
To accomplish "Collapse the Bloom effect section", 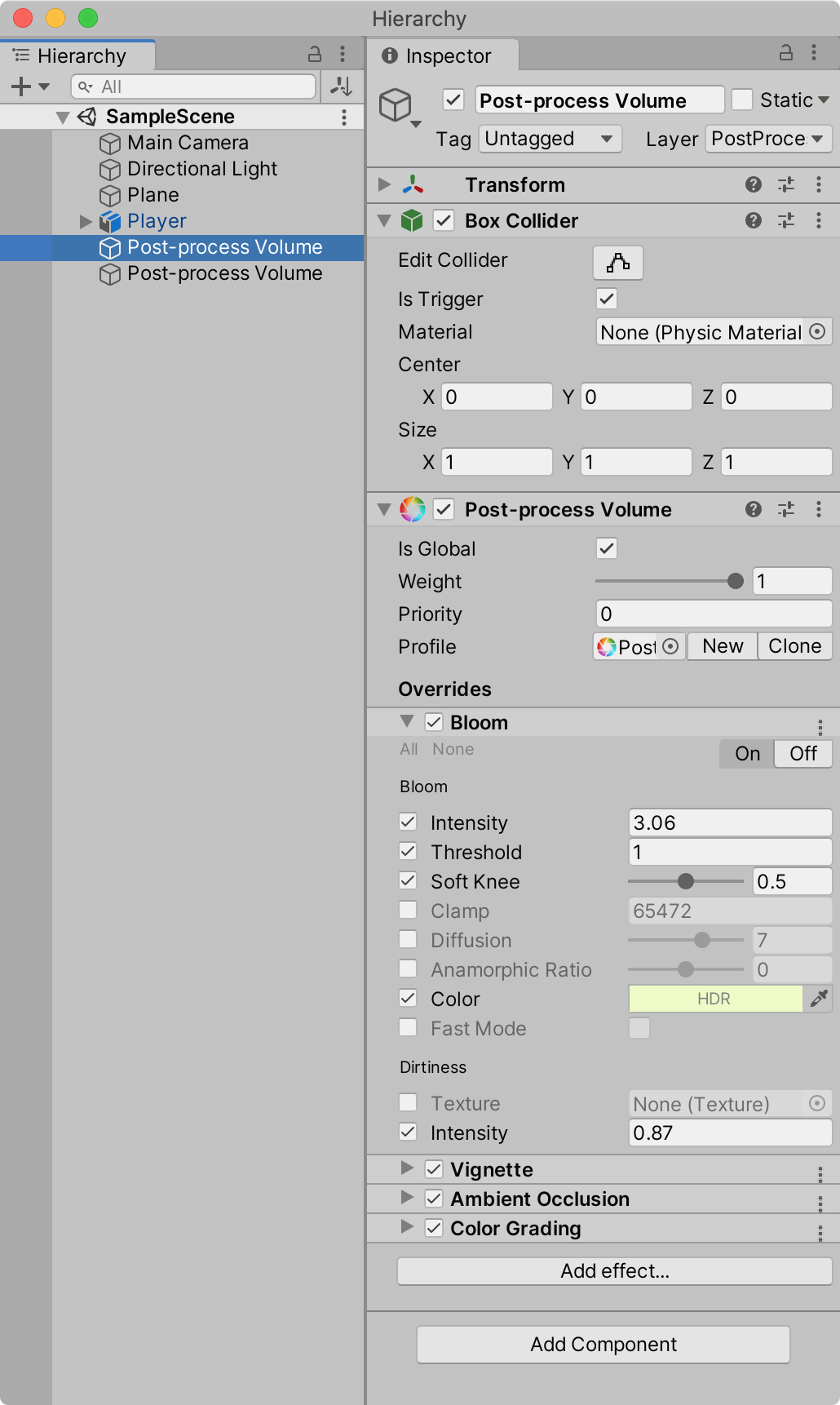I will tap(407, 721).
